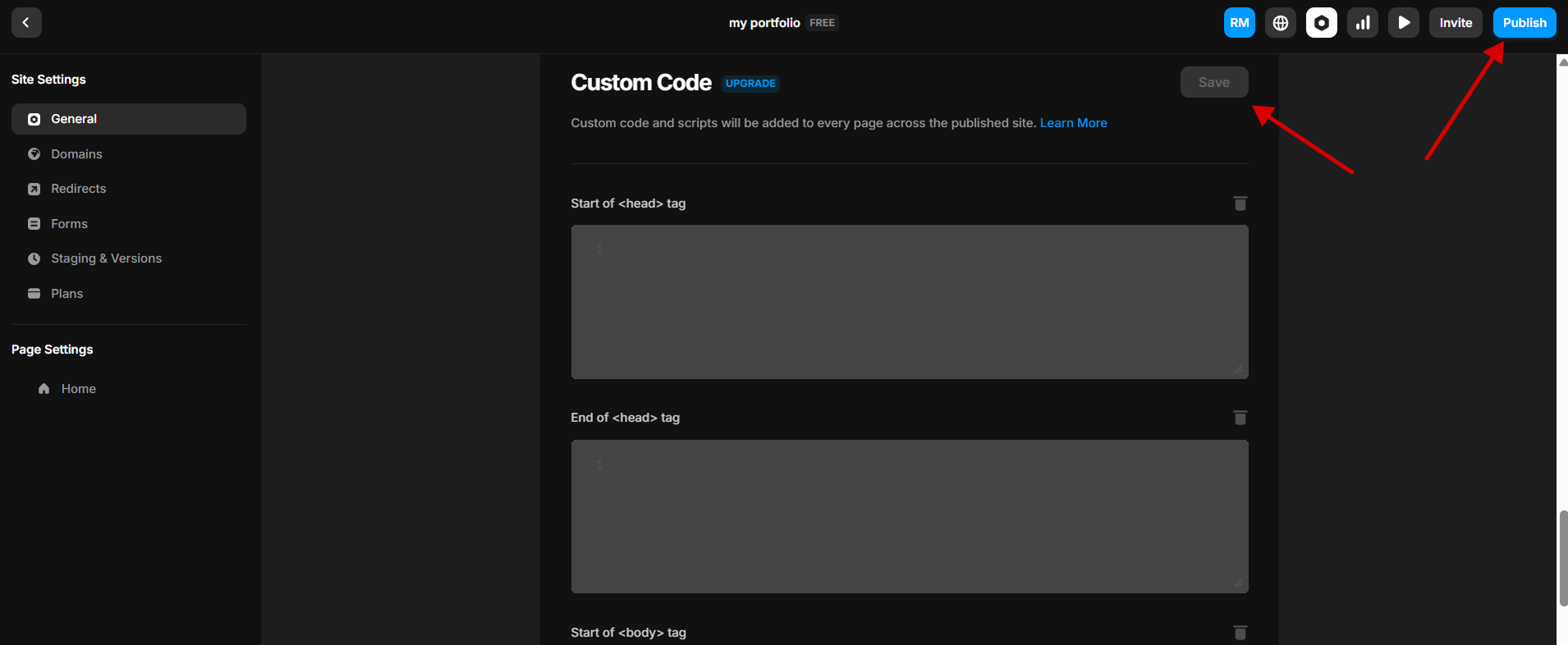The height and width of the screenshot is (645, 1568).
Task: Click the Custom Code heading
Action: [641, 83]
